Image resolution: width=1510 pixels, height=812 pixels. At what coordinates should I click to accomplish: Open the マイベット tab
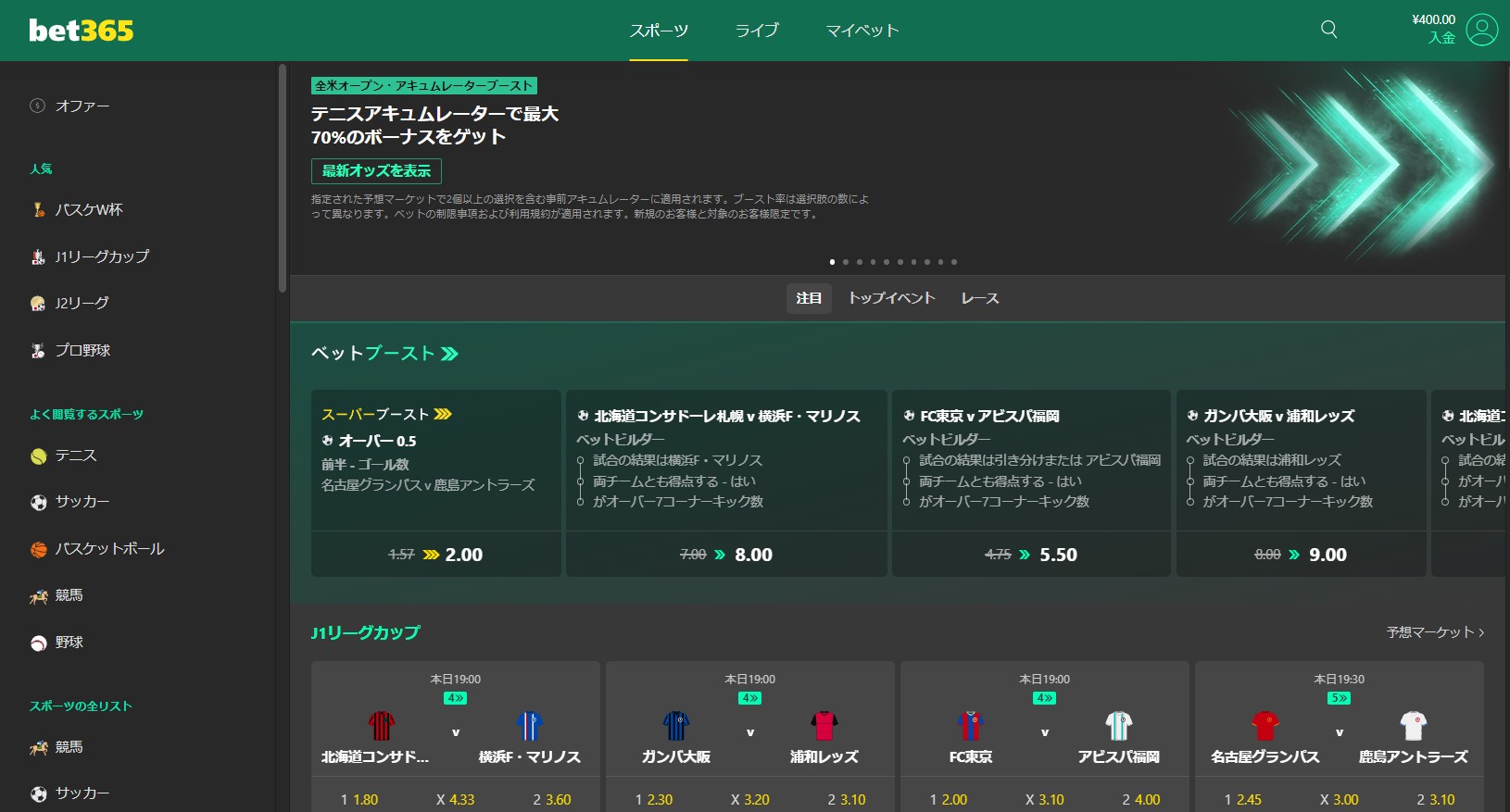[x=862, y=31]
